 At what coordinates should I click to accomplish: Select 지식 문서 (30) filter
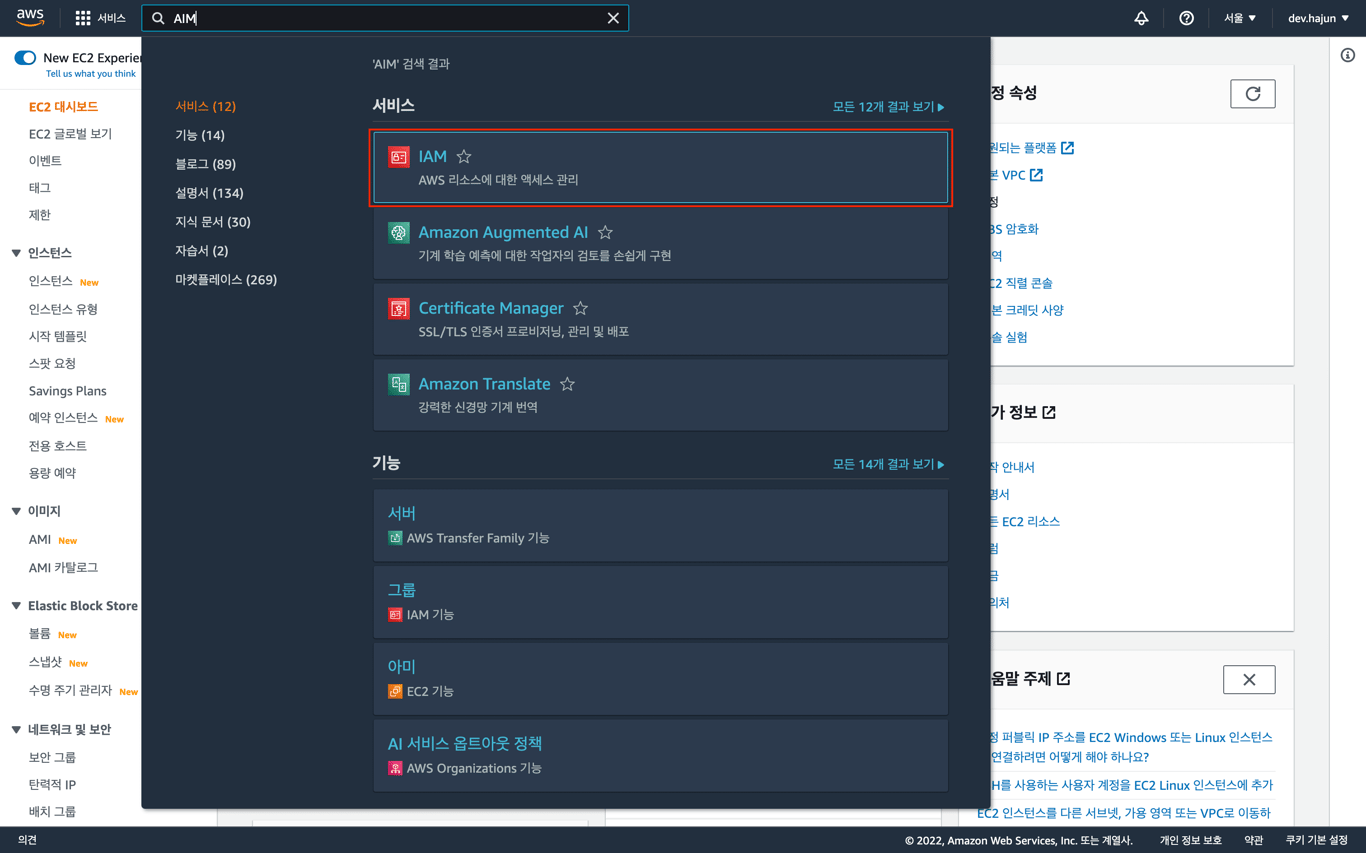(x=213, y=222)
